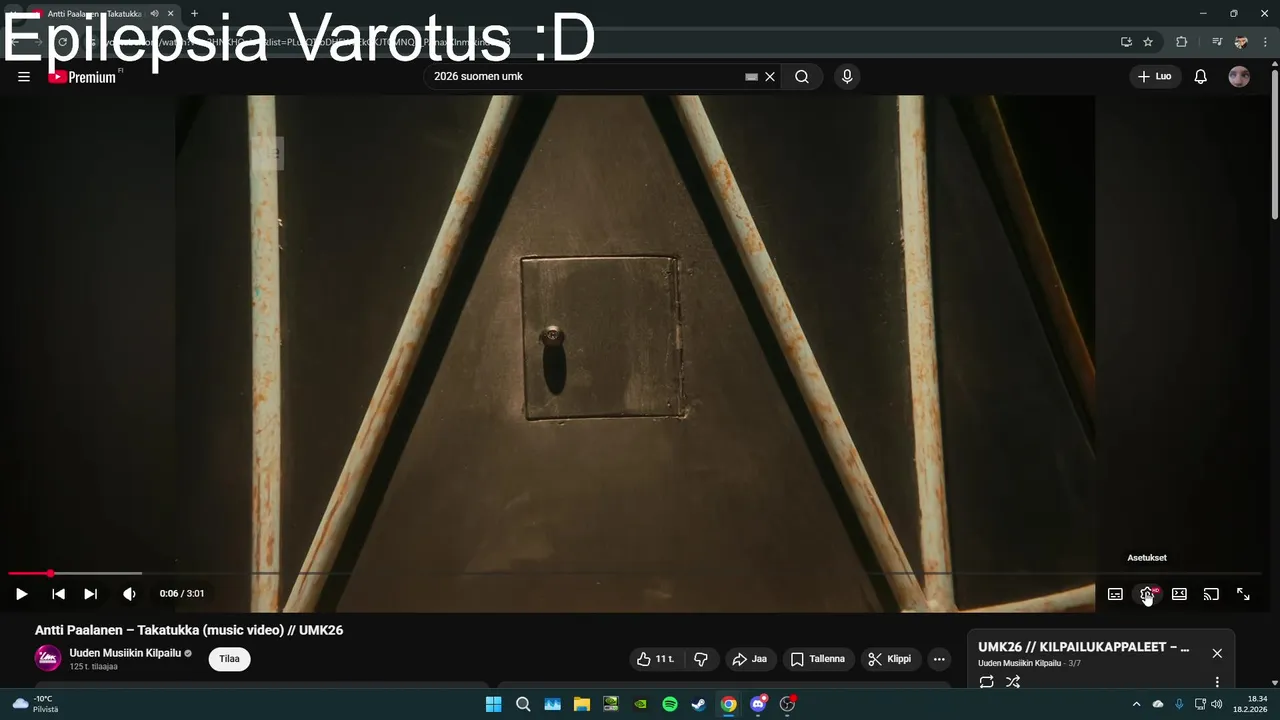Switch to theater mode view
Screen dimensions: 1280x720
pos(1179,594)
